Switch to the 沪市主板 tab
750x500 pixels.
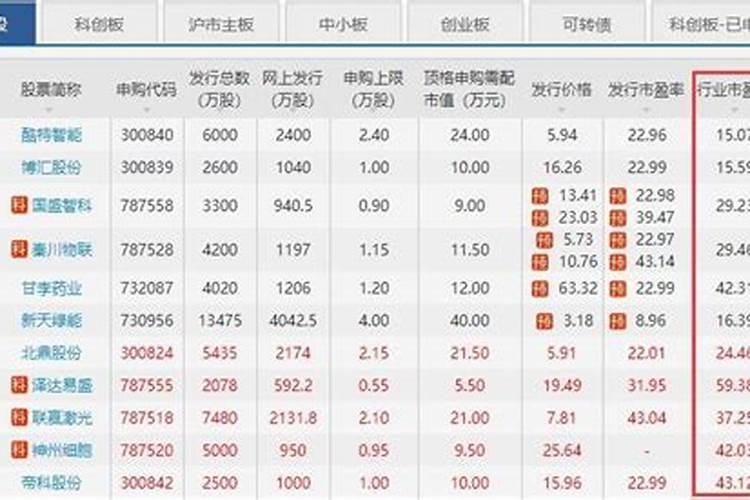point(221,23)
